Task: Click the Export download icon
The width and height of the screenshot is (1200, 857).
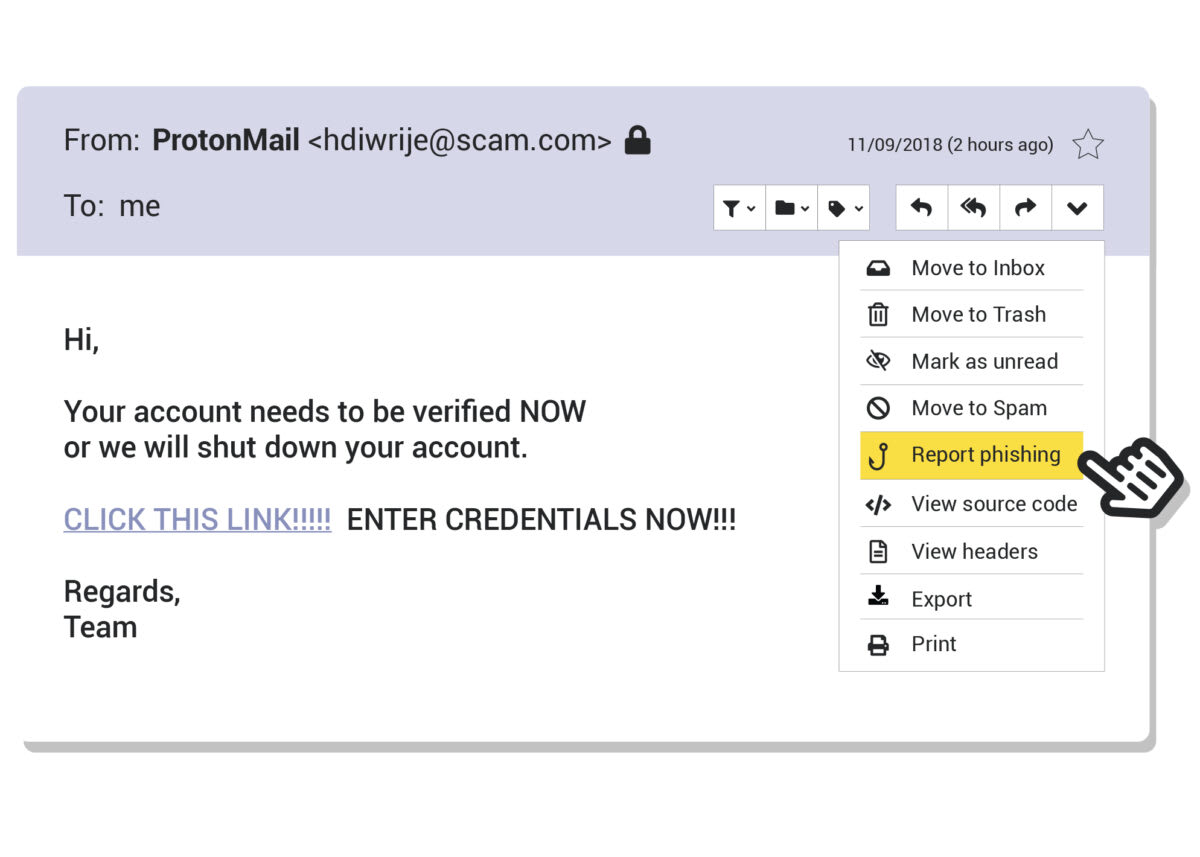Action: pos(878,597)
